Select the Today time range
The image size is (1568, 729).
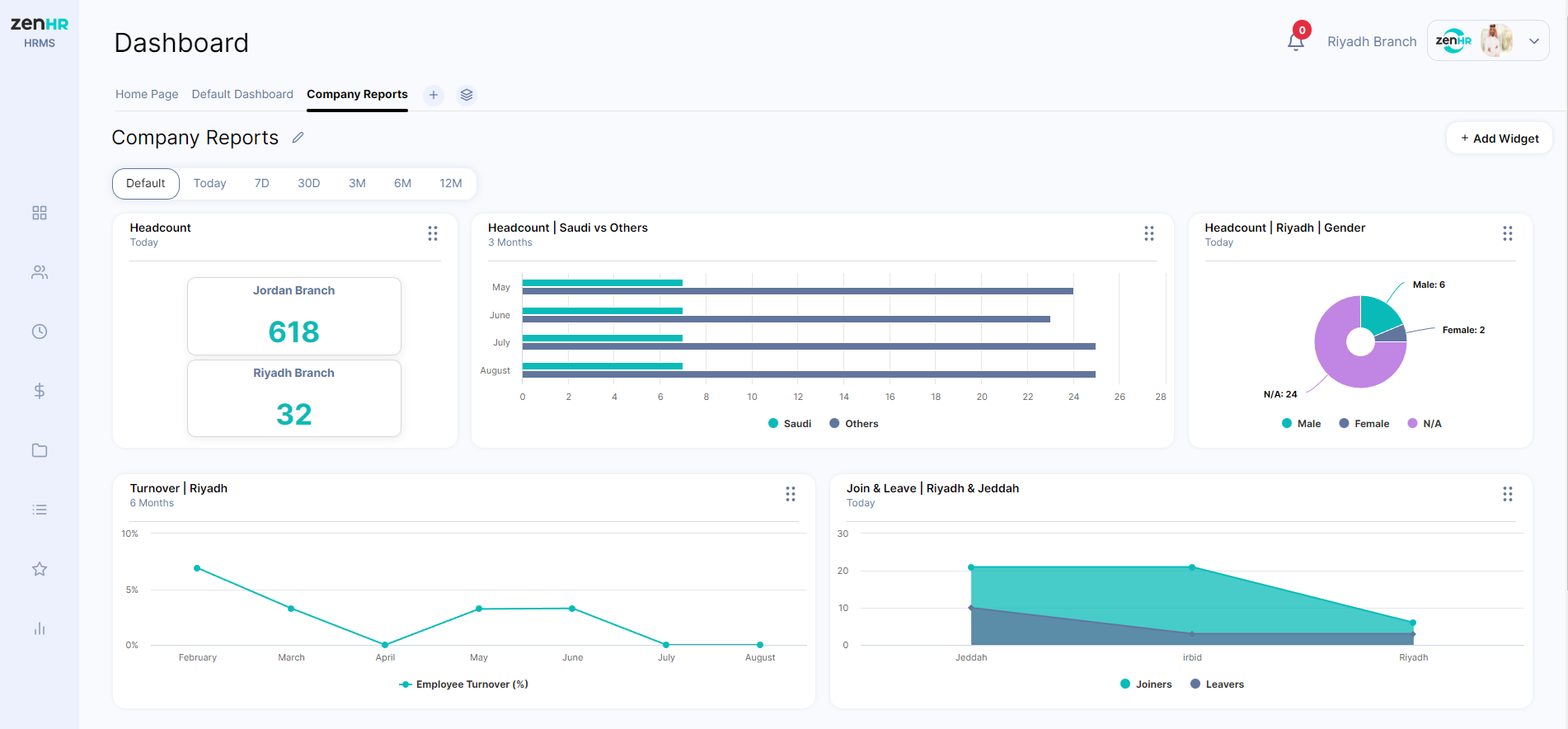click(x=210, y=183)
